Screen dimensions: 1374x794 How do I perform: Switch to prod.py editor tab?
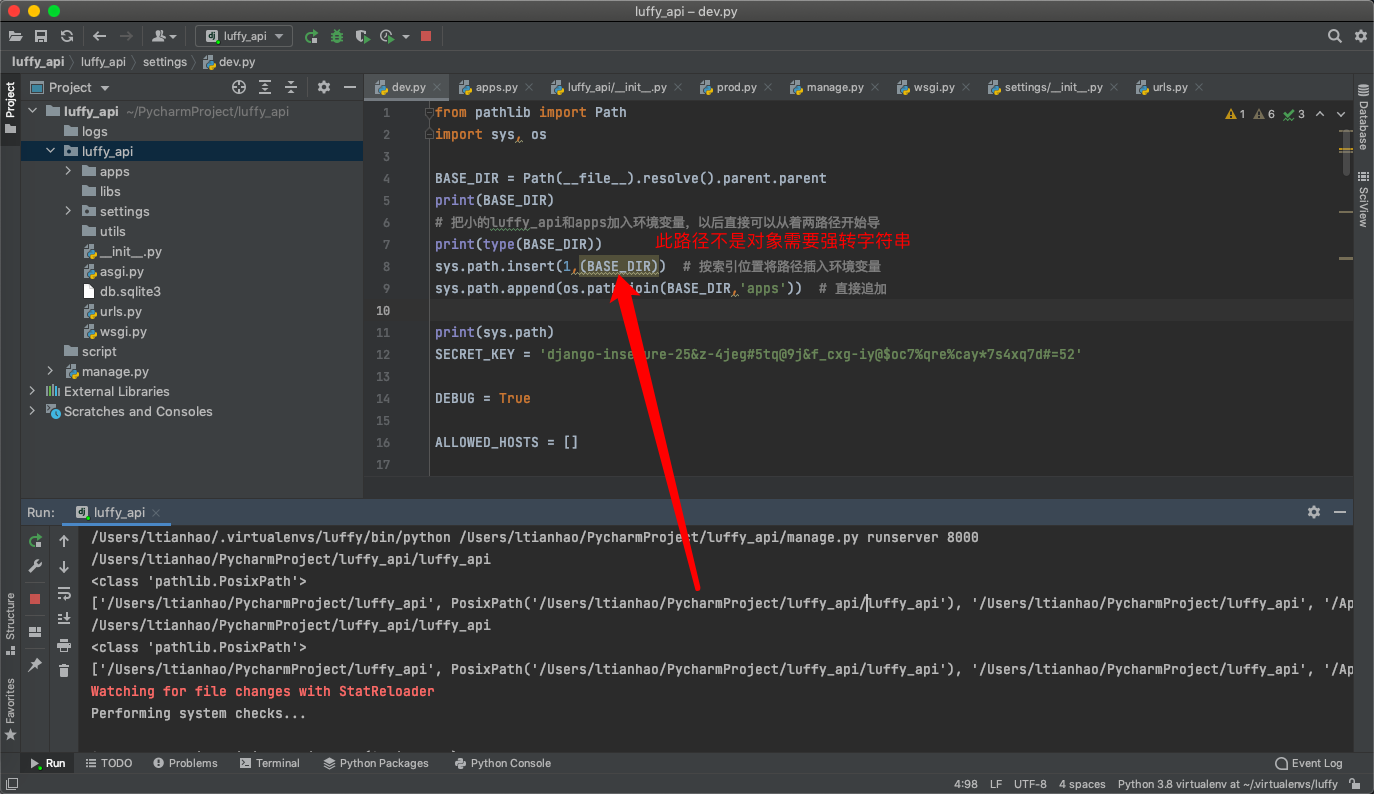[x=736, y=87]
